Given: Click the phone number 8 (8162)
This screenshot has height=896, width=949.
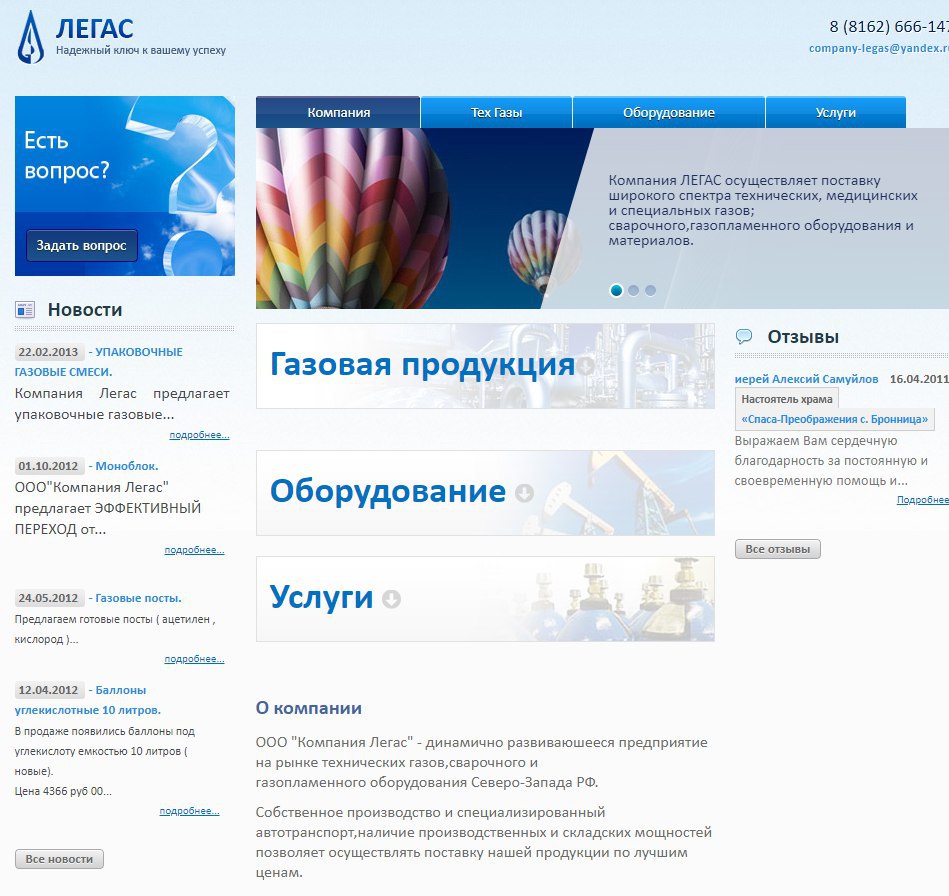Looking at the screenshot, I should coord(888,27).
